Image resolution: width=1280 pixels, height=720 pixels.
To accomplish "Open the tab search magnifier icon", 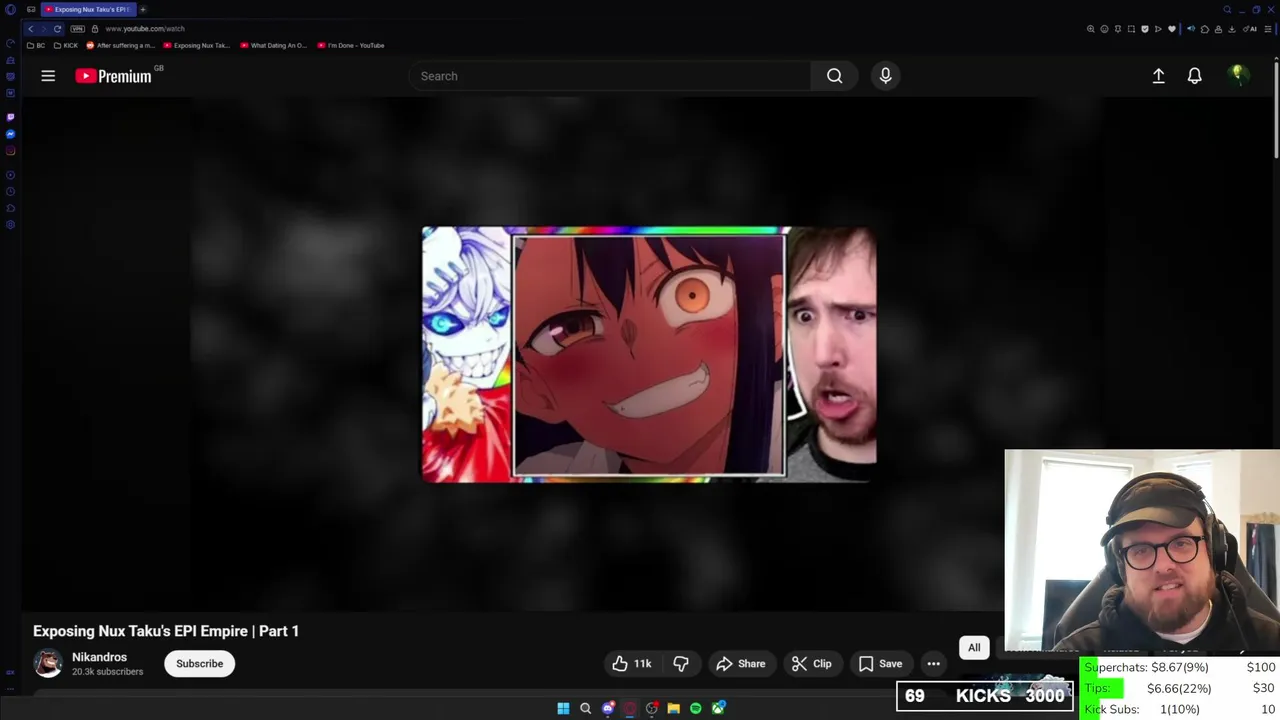I will (x=1227, y=9).
